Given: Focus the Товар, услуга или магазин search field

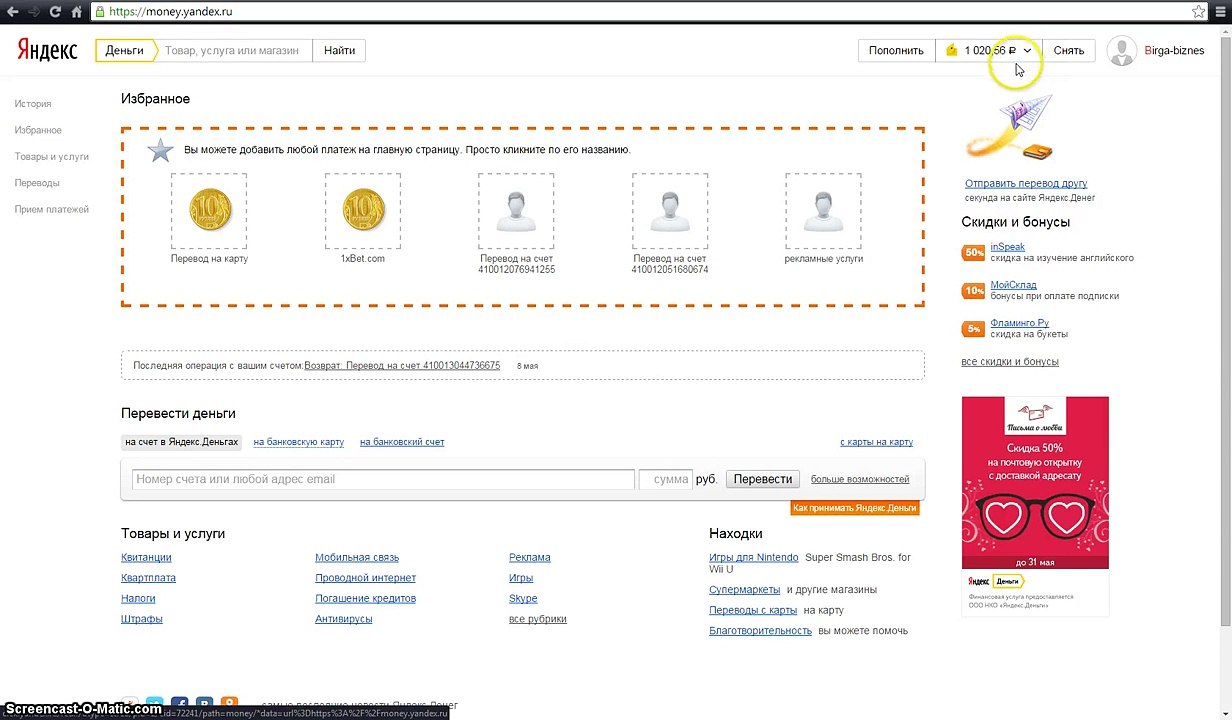Looking at the screenshot, I should click(x=234, y=50).
